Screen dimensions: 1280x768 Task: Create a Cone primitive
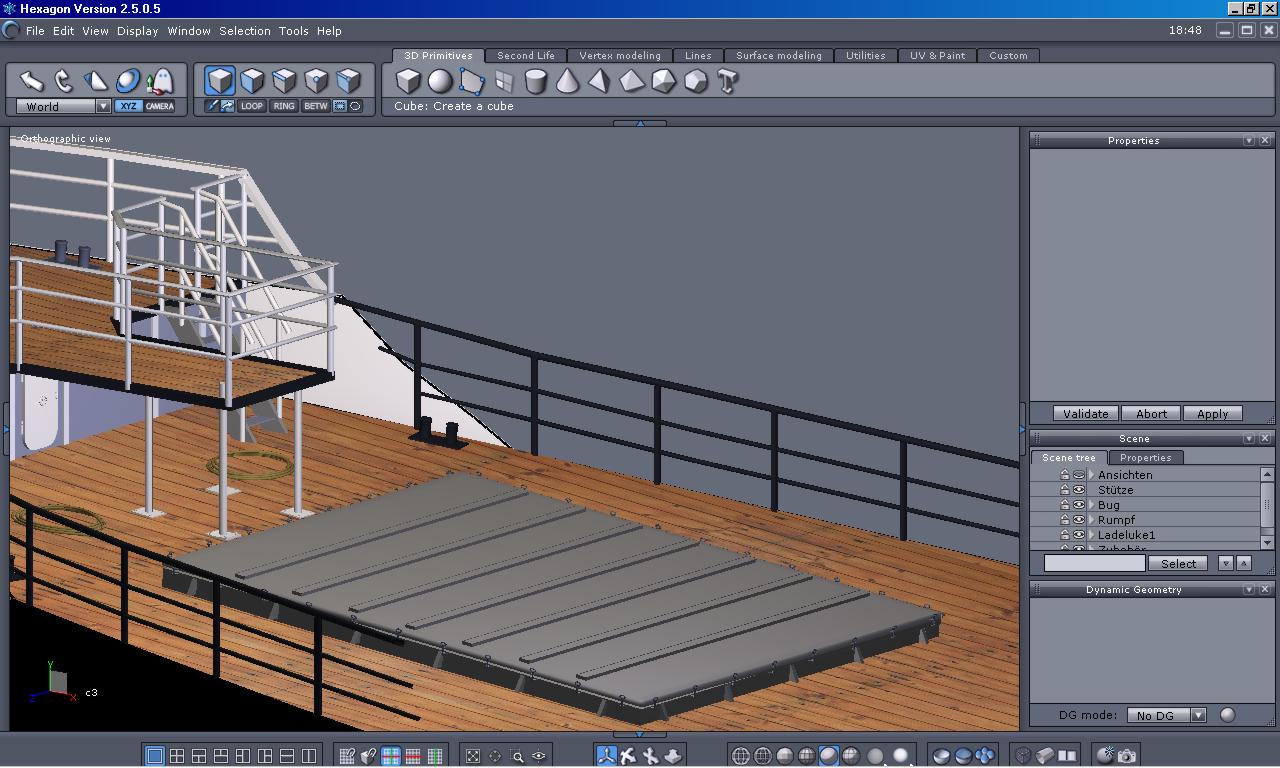[567, 81]
